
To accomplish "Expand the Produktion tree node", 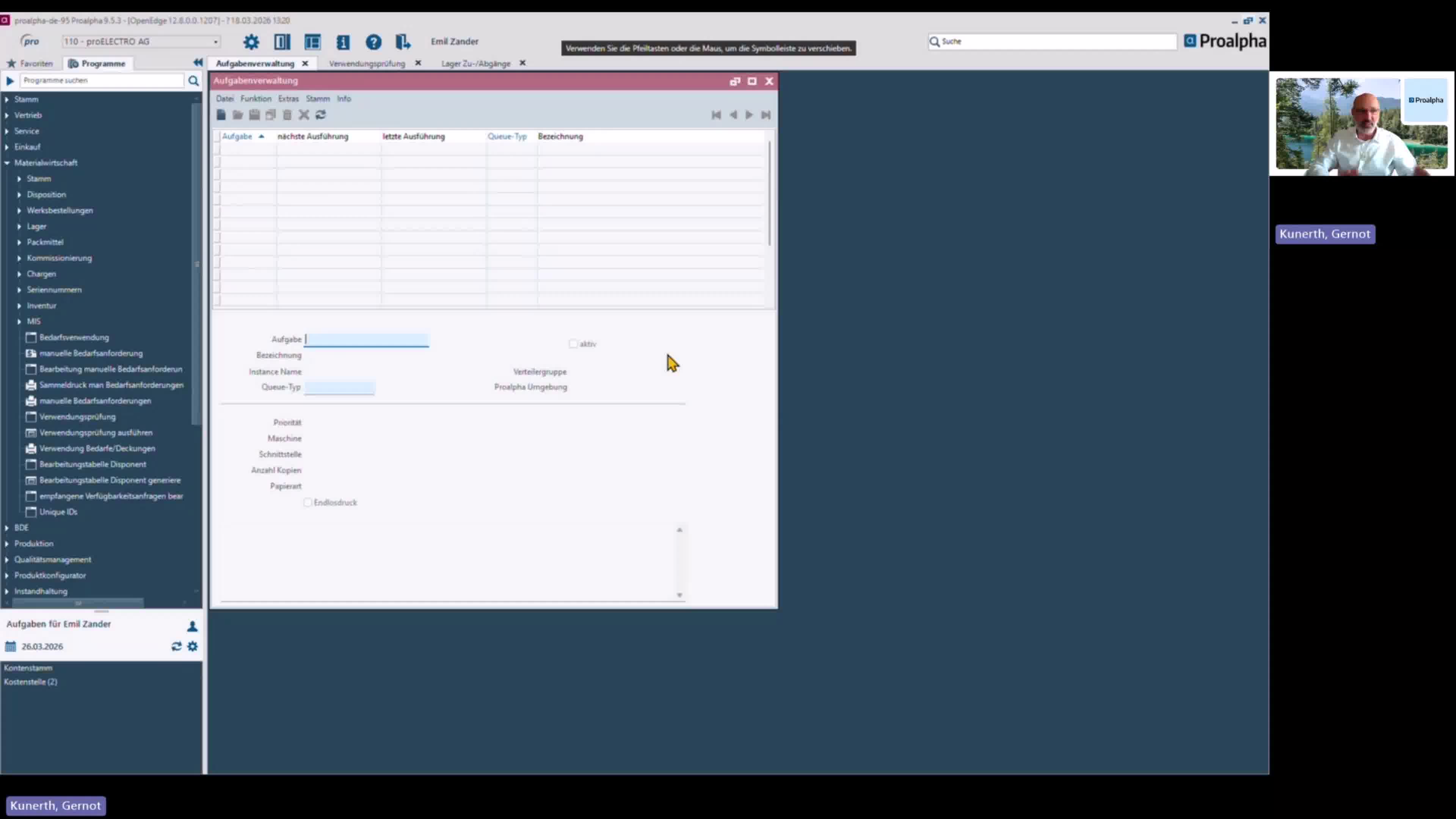I will tap(7, 544).
